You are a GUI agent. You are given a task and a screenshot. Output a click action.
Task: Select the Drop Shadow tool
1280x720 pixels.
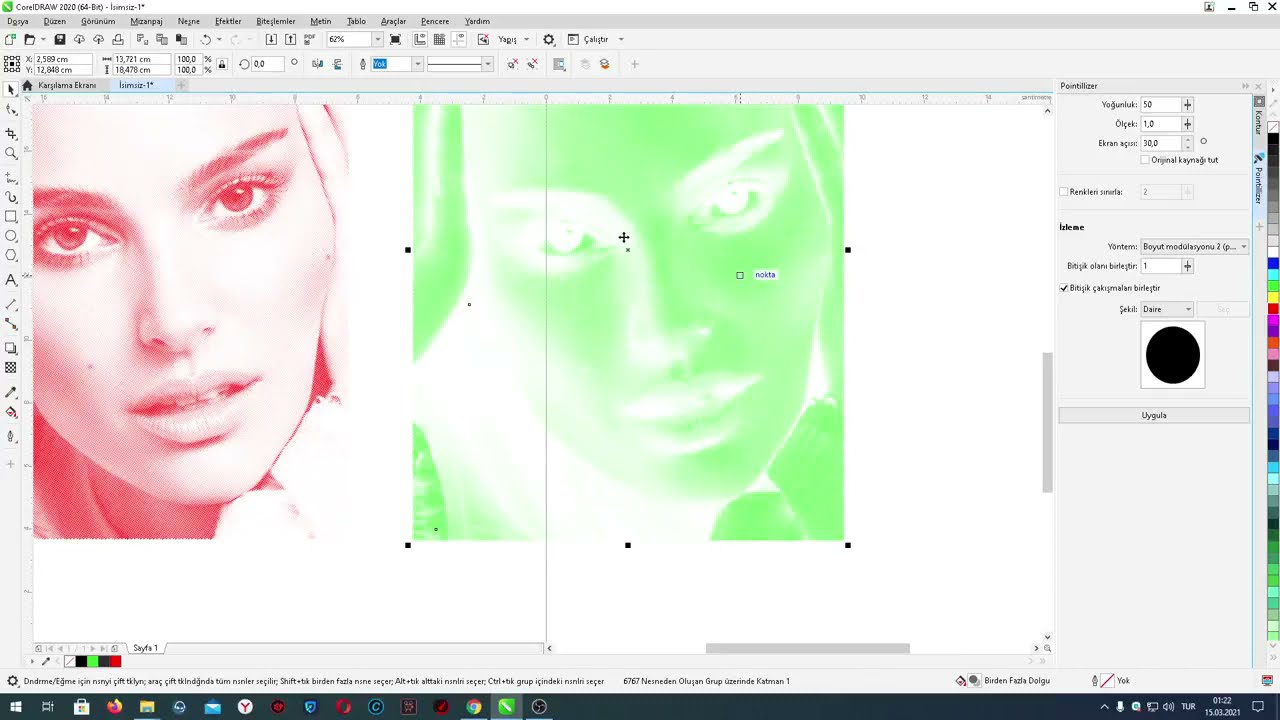pos(11,348)
